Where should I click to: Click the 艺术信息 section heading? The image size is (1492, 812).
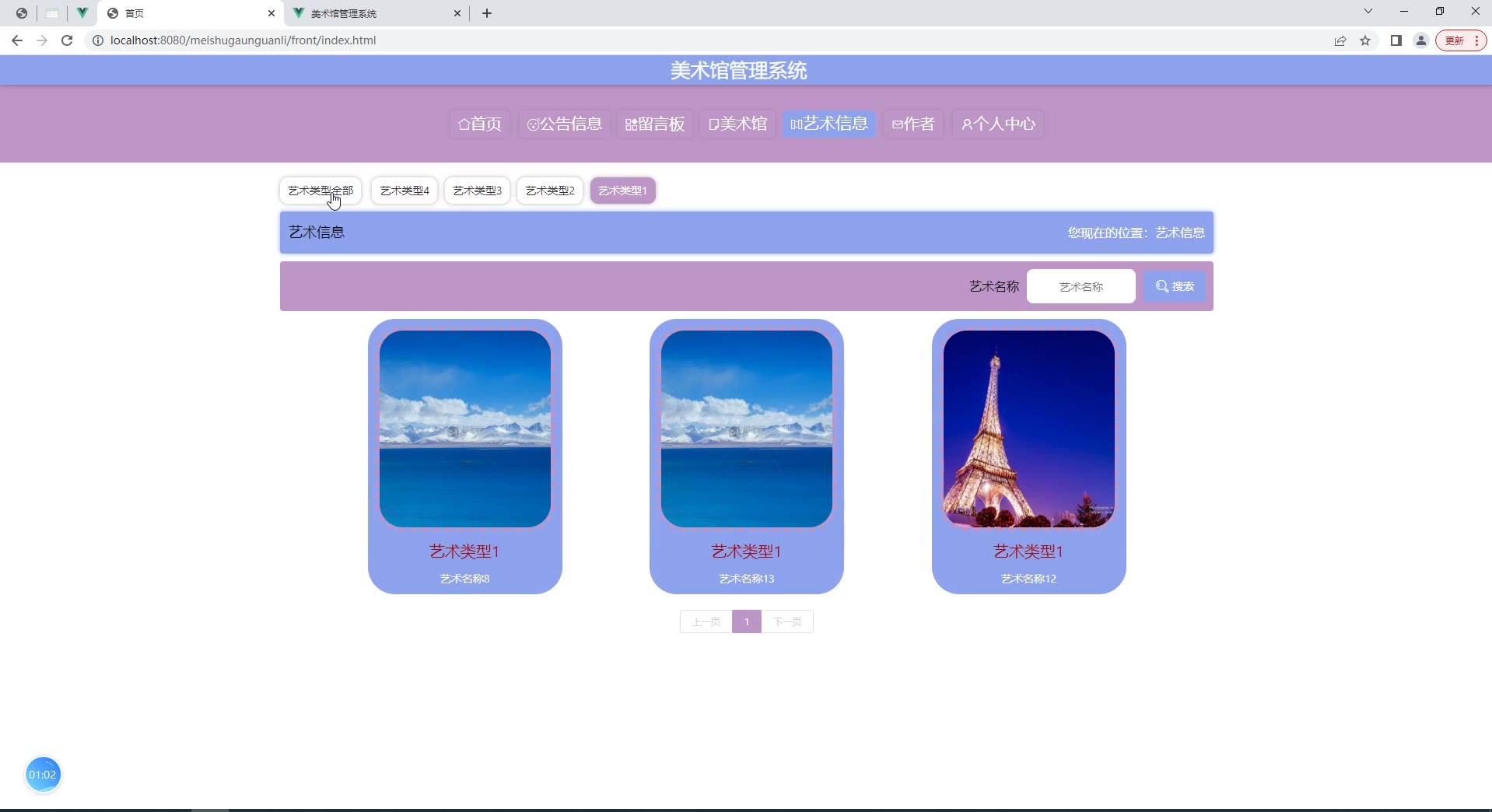[x=317, y=233]
